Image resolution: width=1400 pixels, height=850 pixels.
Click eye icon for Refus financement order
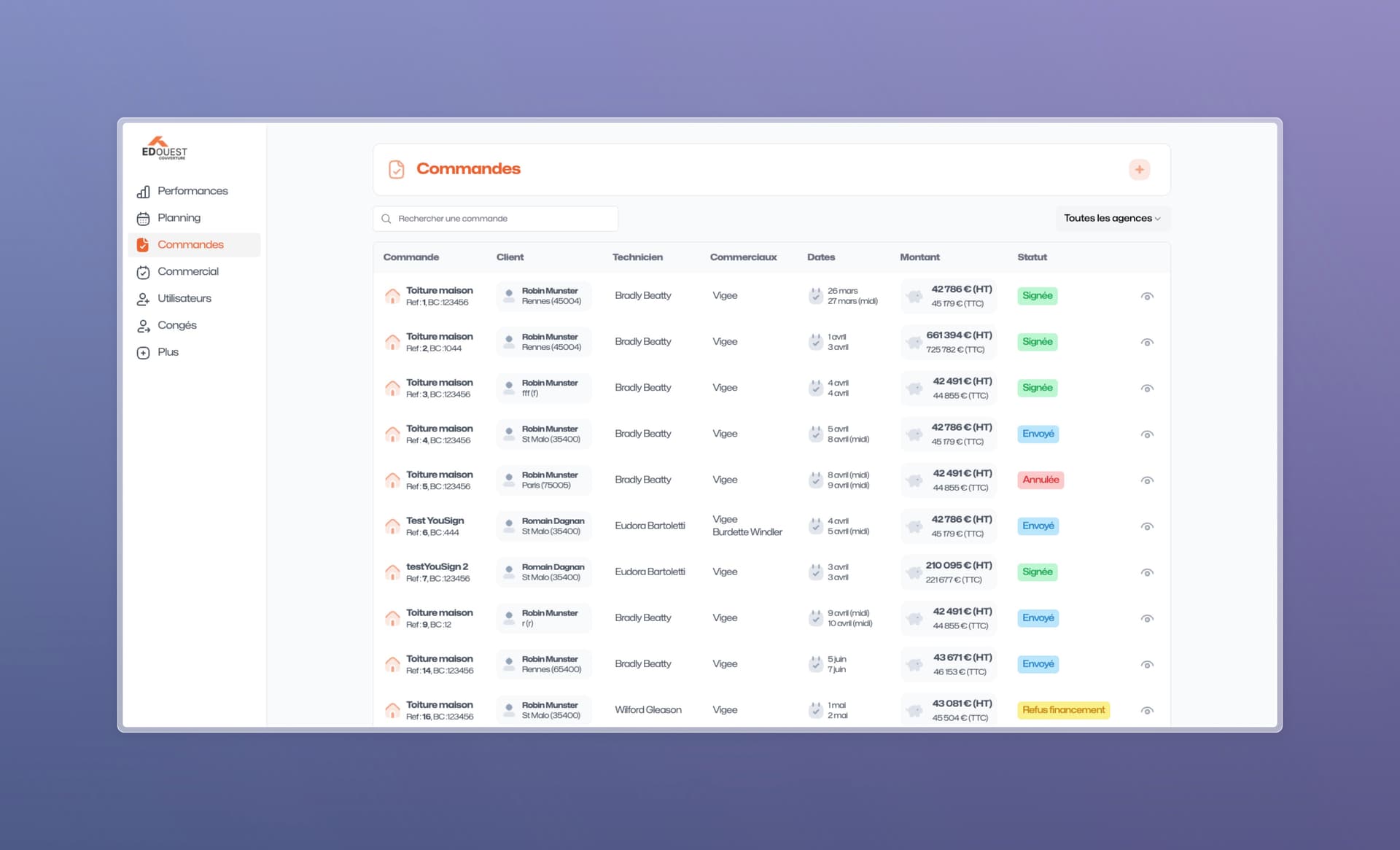(1147, 711)
